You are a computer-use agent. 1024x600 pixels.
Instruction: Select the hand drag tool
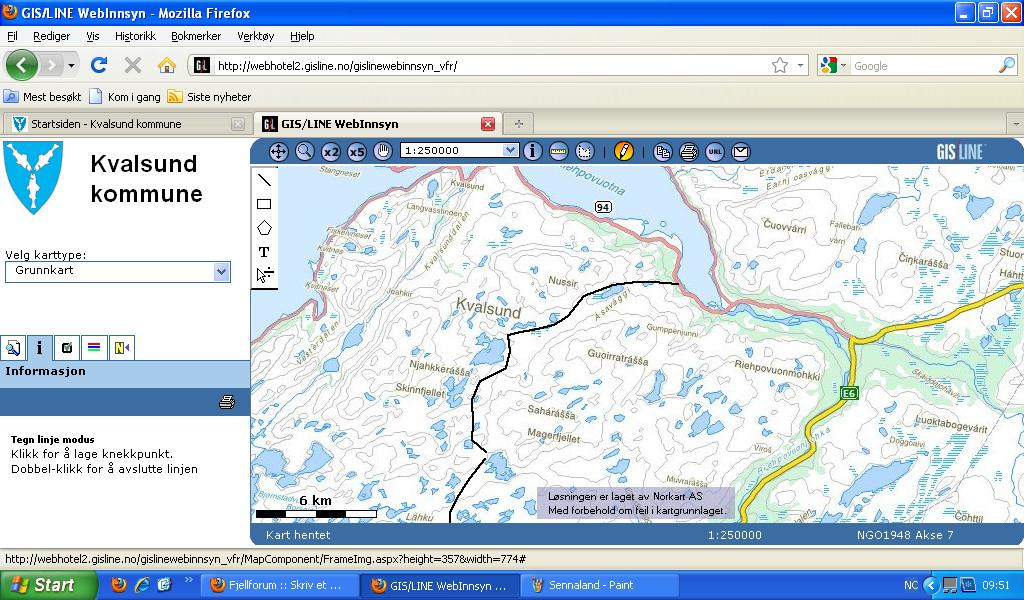coord(383,151)
